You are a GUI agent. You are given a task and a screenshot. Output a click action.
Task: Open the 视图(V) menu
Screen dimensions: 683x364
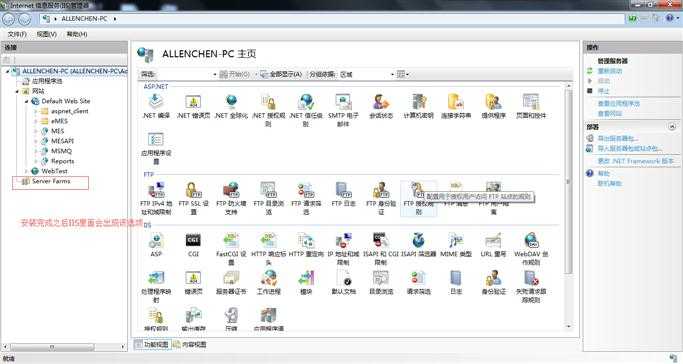(x=47, y=34)
